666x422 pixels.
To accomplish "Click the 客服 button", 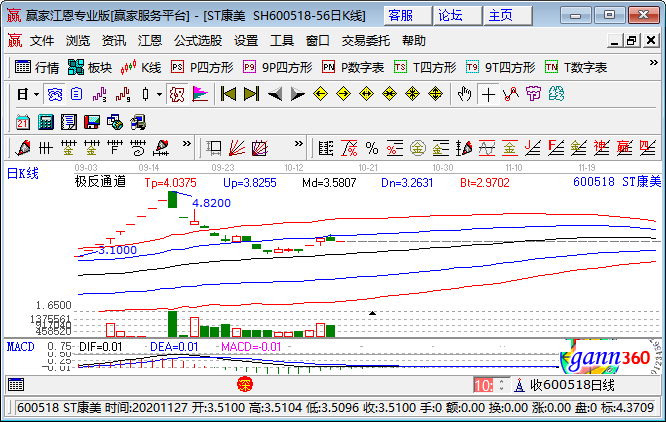I will [x=407, y=16].
